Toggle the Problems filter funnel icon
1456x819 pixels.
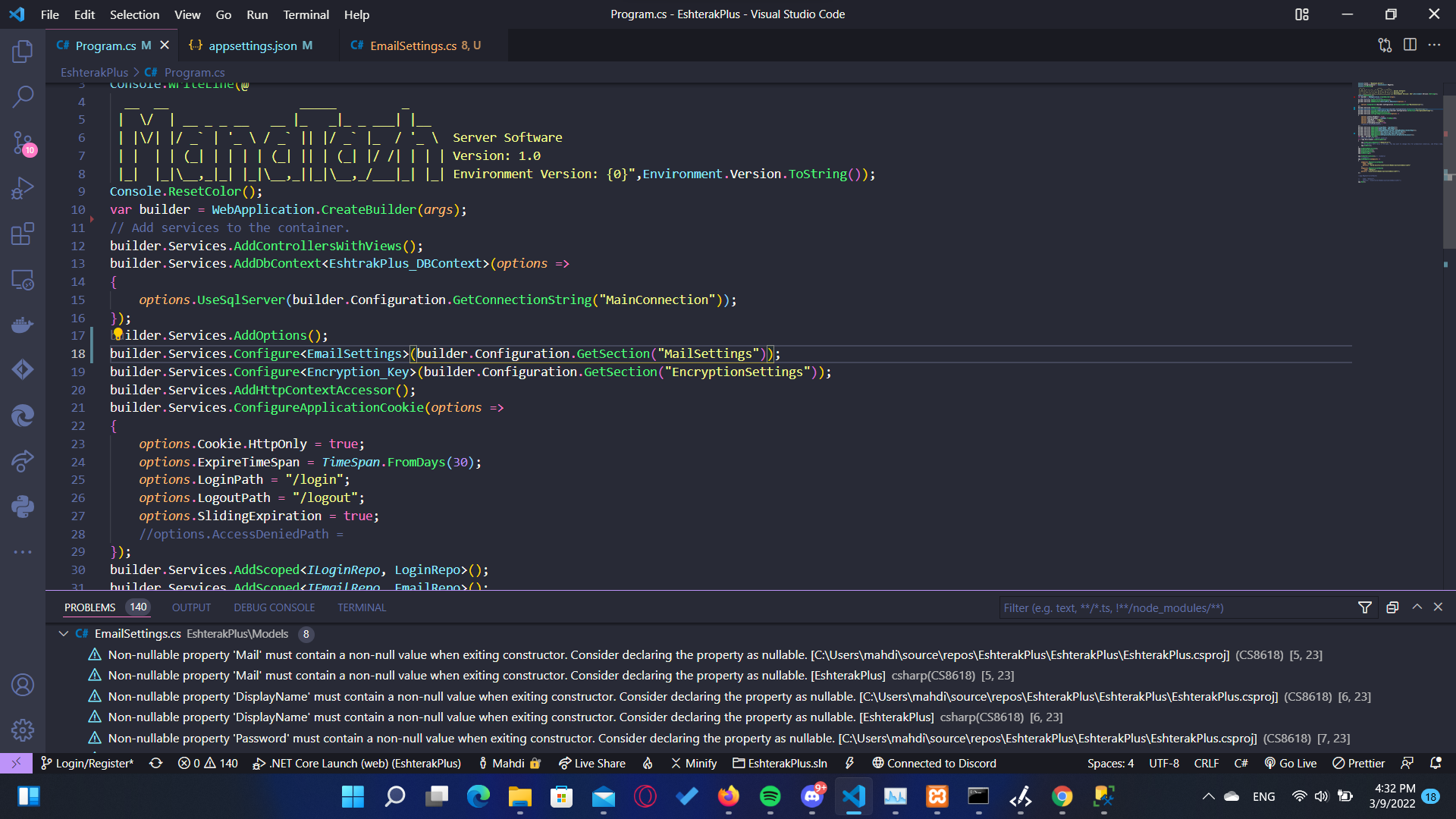[1365, 607]
